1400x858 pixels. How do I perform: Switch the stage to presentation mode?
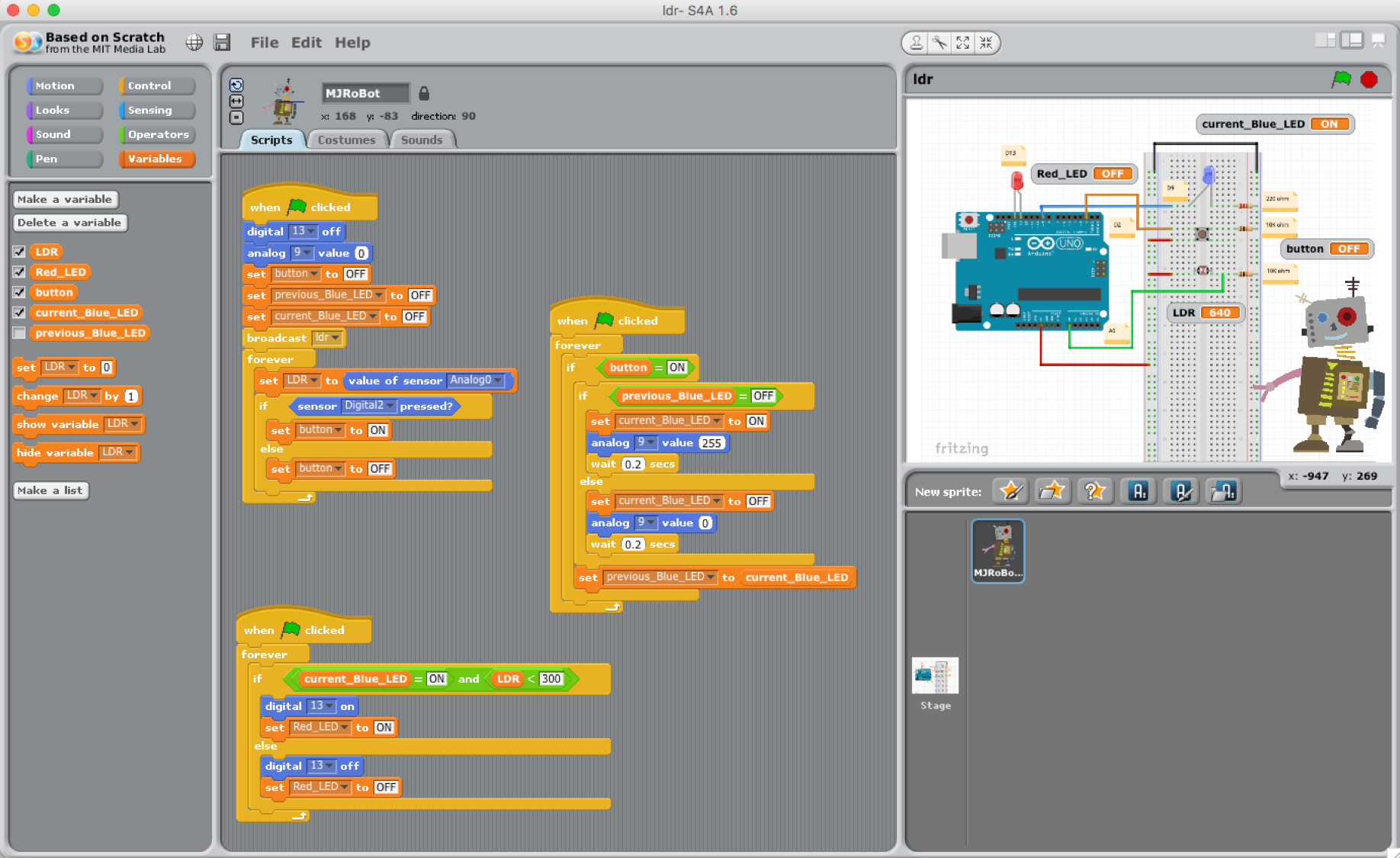point(1378,43)
